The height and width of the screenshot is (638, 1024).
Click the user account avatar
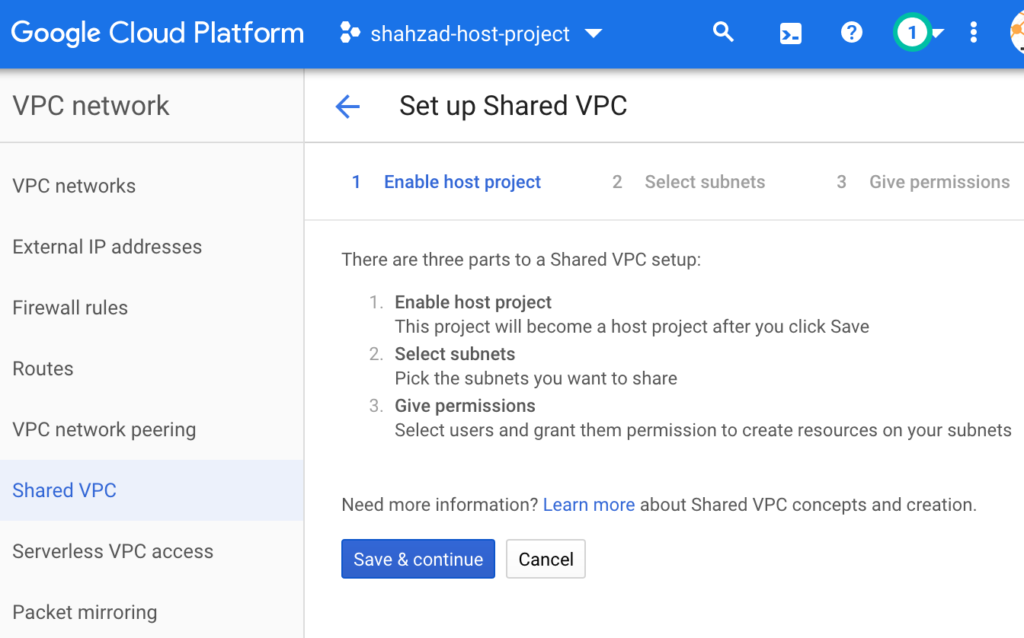click(x=1017, y=33)
